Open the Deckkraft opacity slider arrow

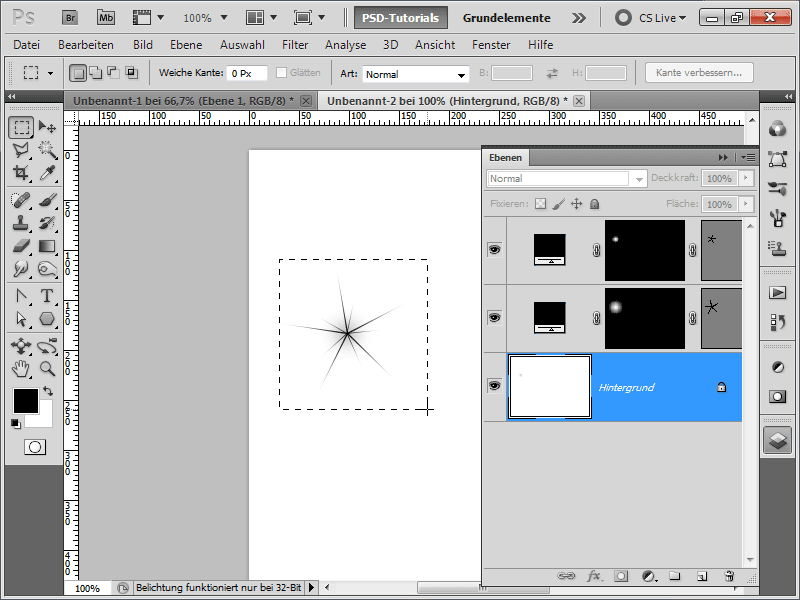pos(745,178)
